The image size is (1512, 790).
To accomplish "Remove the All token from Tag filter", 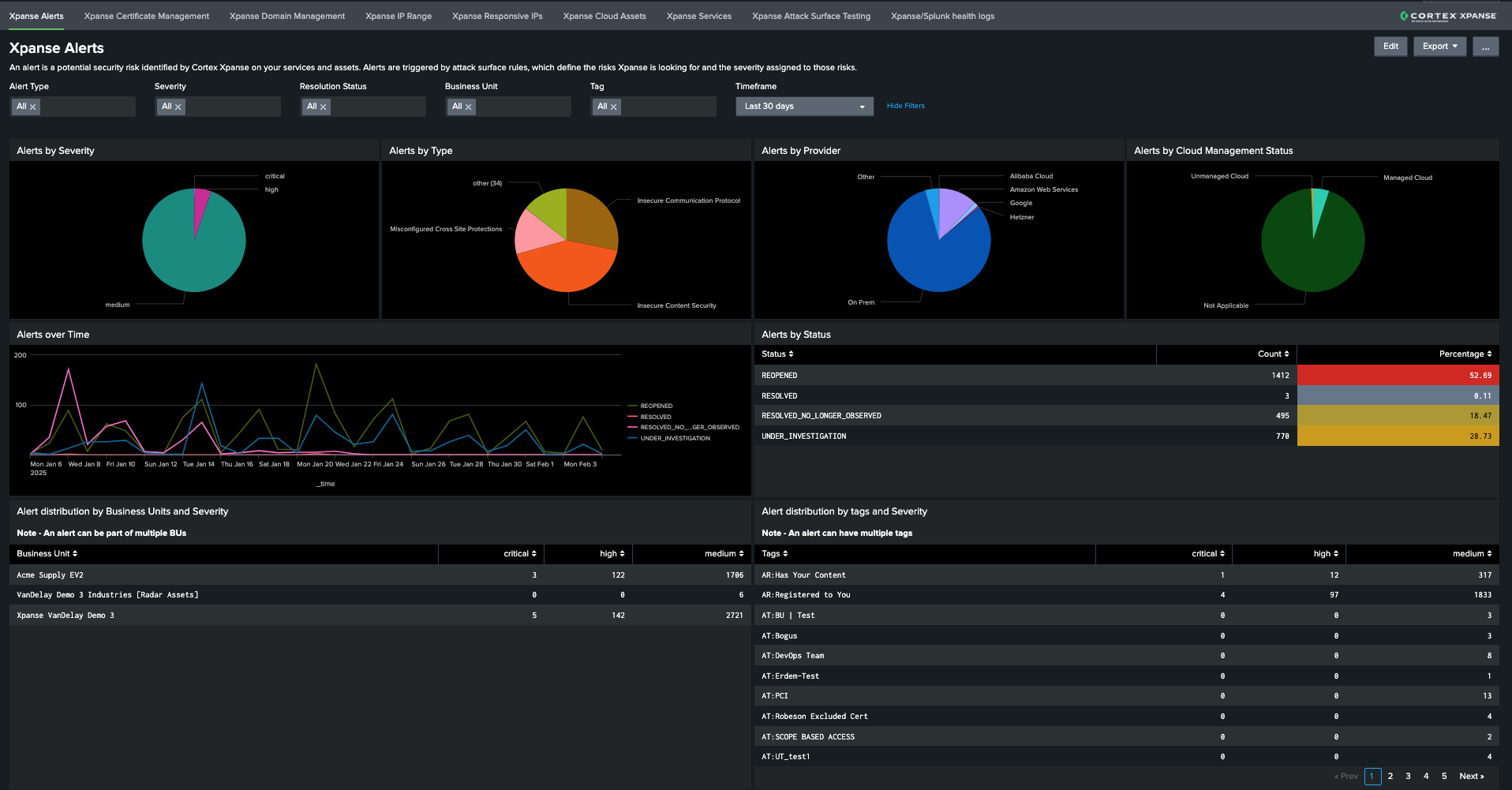I will (x=613, y=107).
